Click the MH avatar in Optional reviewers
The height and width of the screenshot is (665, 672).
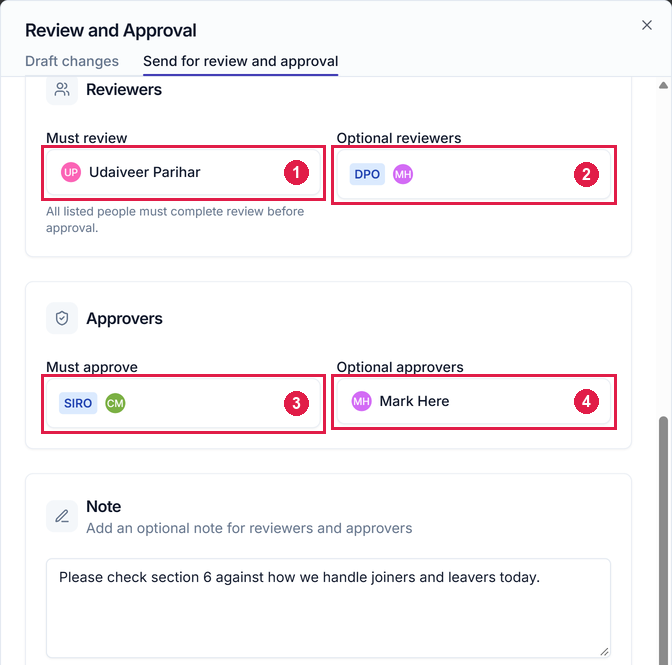403,174
